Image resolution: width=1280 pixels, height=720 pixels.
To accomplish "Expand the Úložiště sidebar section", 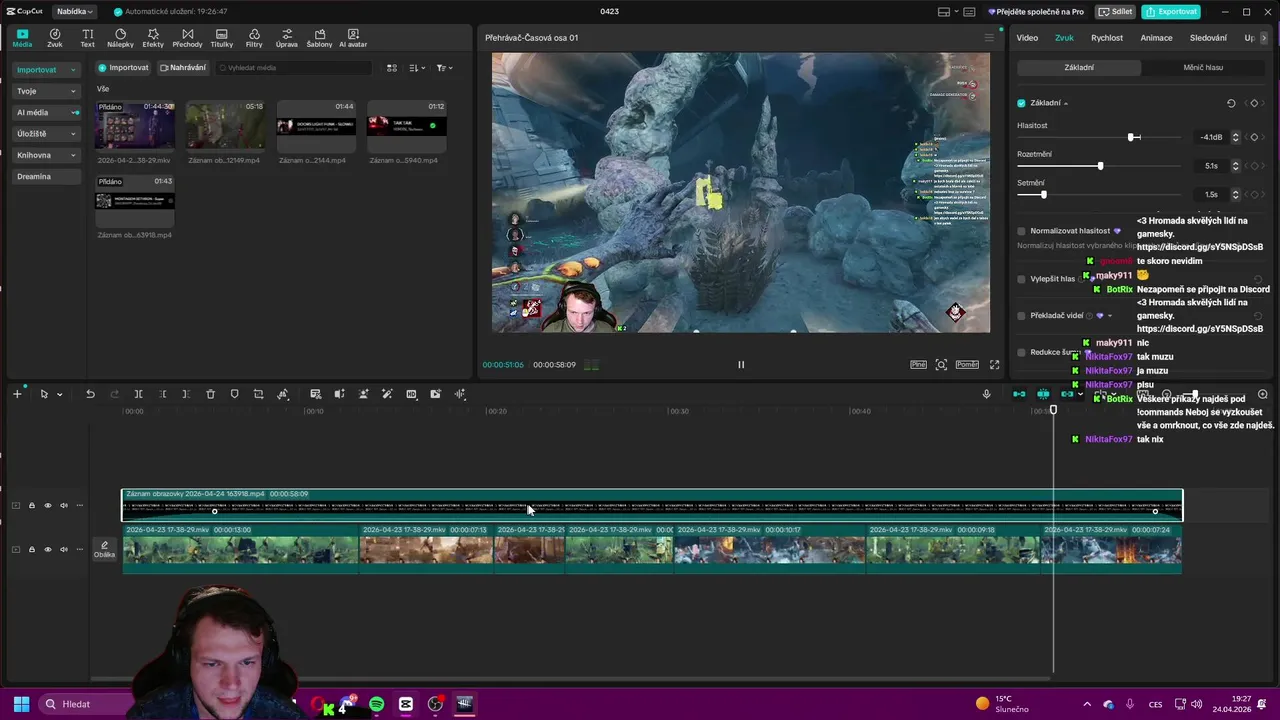I will 48,134.
